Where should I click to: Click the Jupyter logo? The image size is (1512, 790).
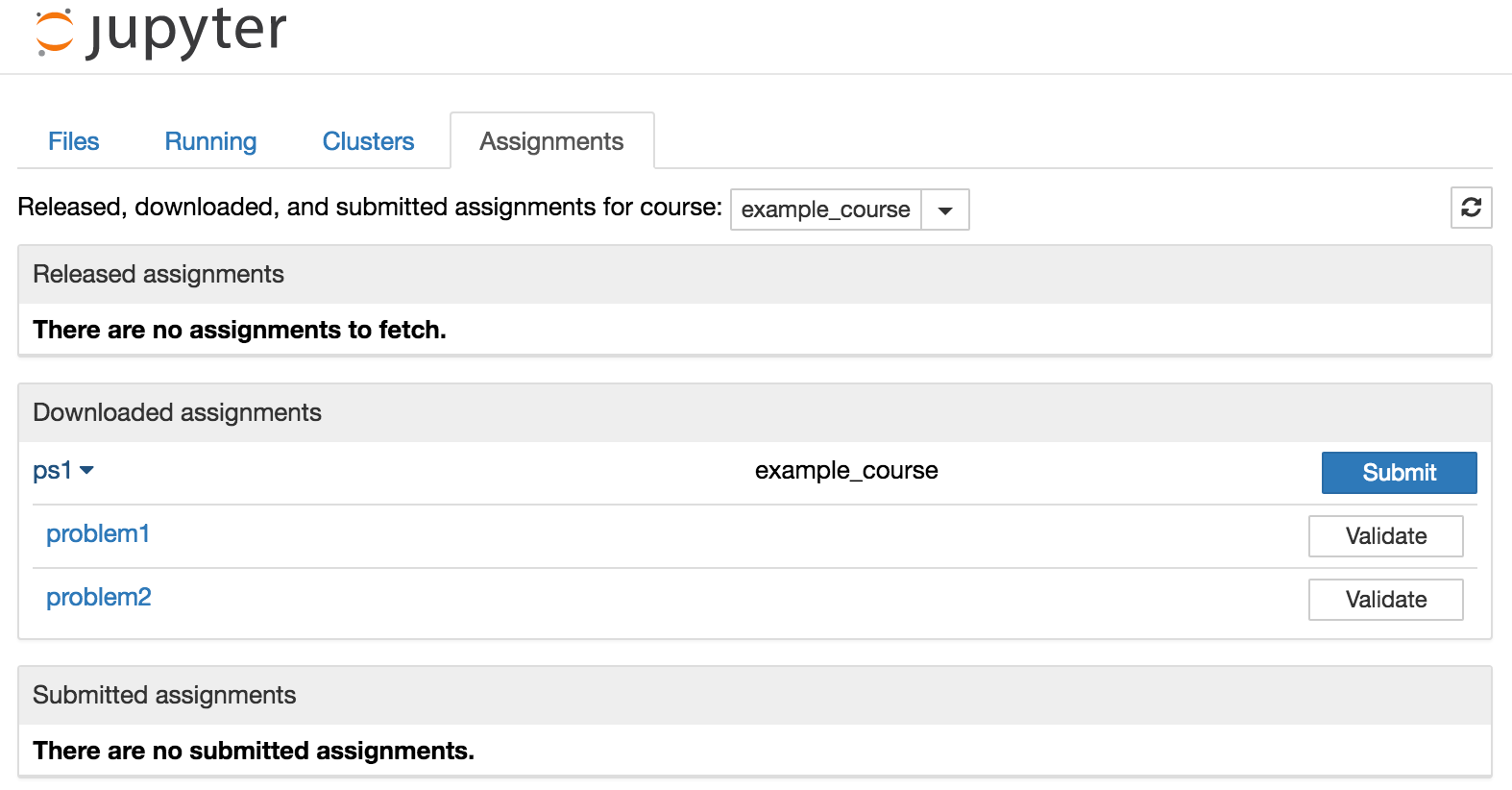click(x=160, y=32)
